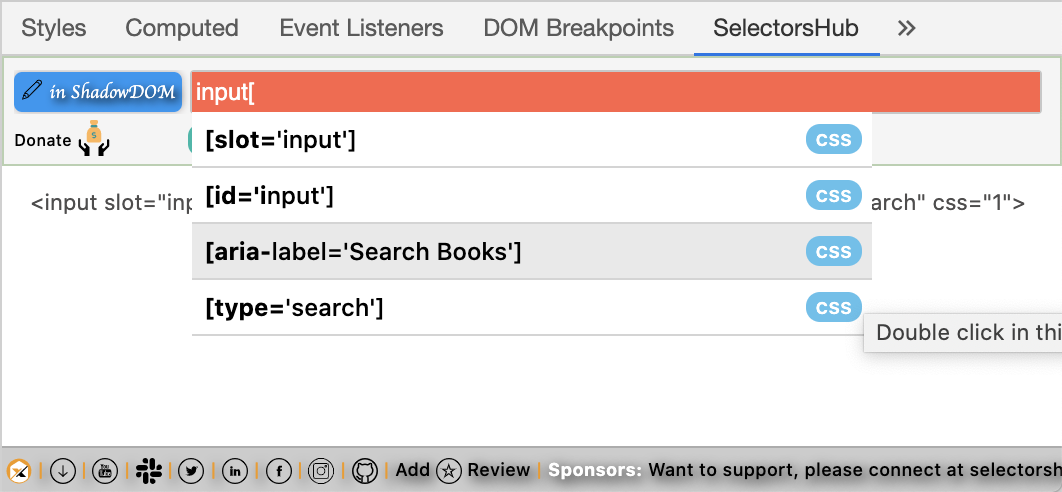Screen dimensions: 1062x492
Task: Click the download arrow icon
Action: [x=62, y=471]
